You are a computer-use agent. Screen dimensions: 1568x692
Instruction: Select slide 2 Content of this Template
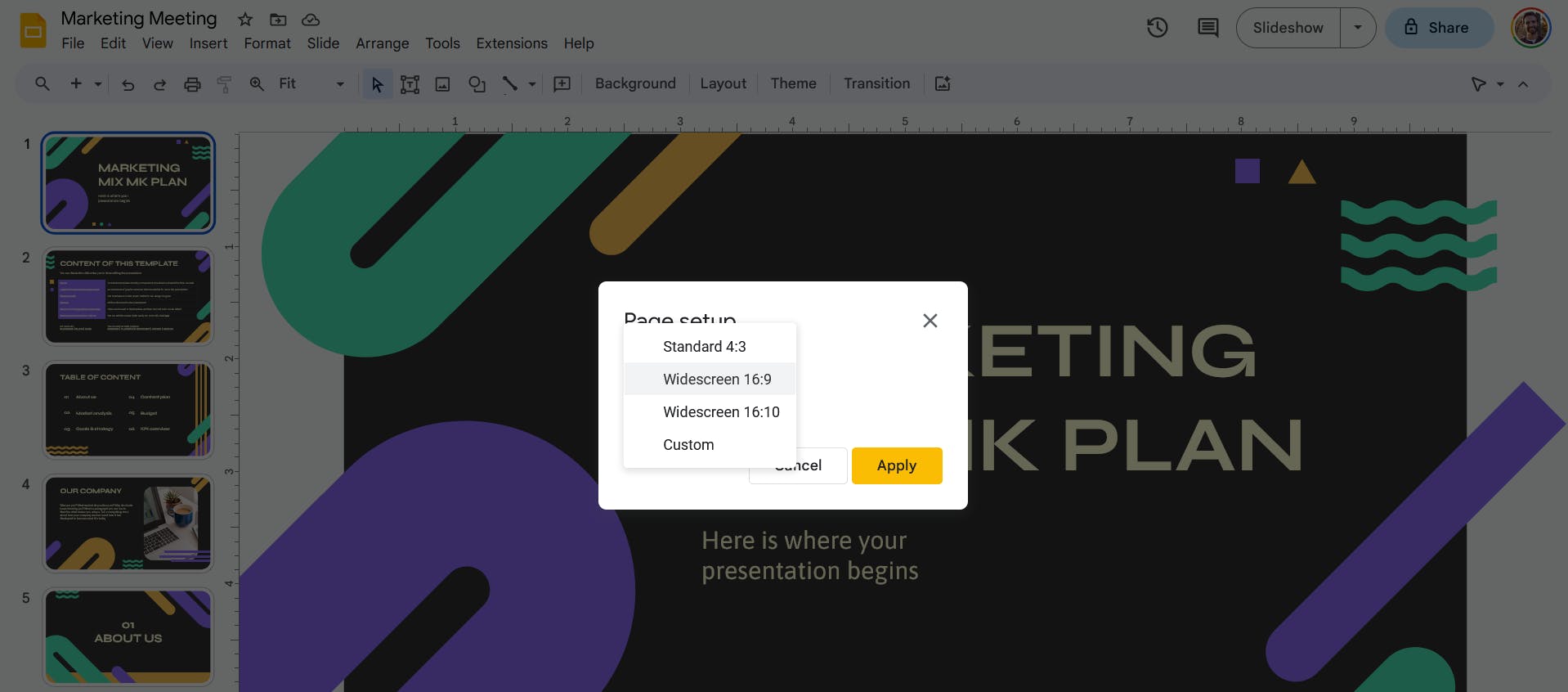tap(128, 296)
